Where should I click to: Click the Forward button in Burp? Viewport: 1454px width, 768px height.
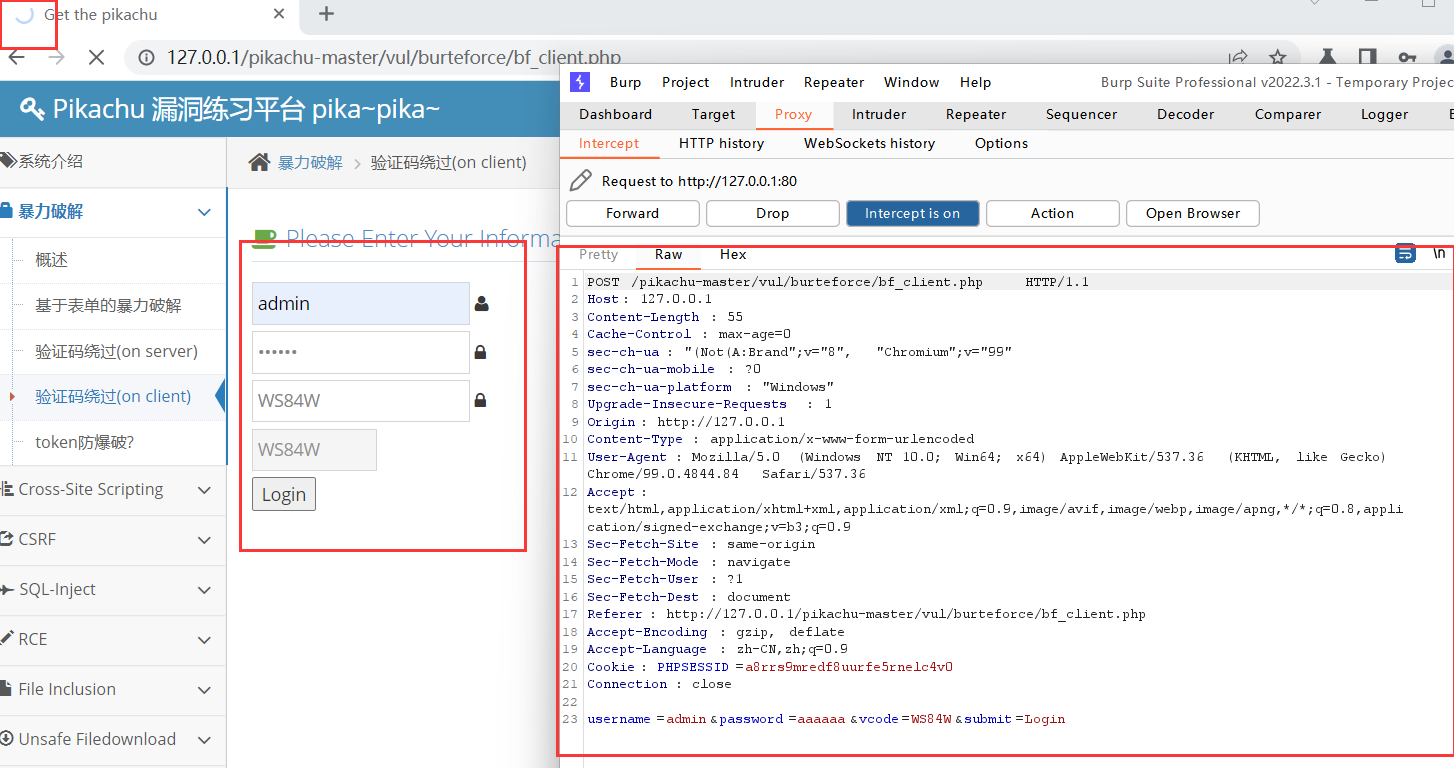(632, 213)
